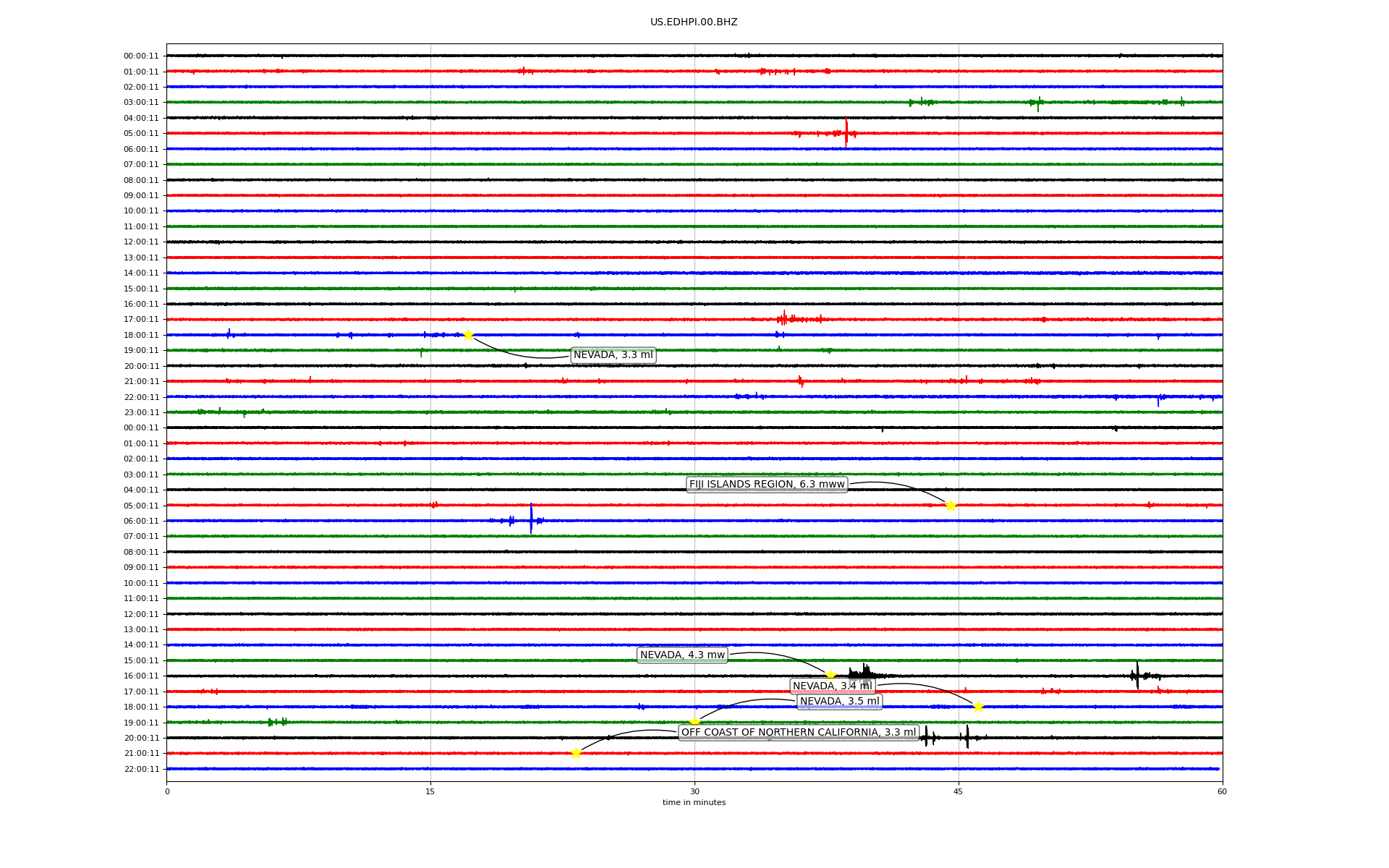Select the NEVADA, 4.3 mw annotation box

coord(682,655)
